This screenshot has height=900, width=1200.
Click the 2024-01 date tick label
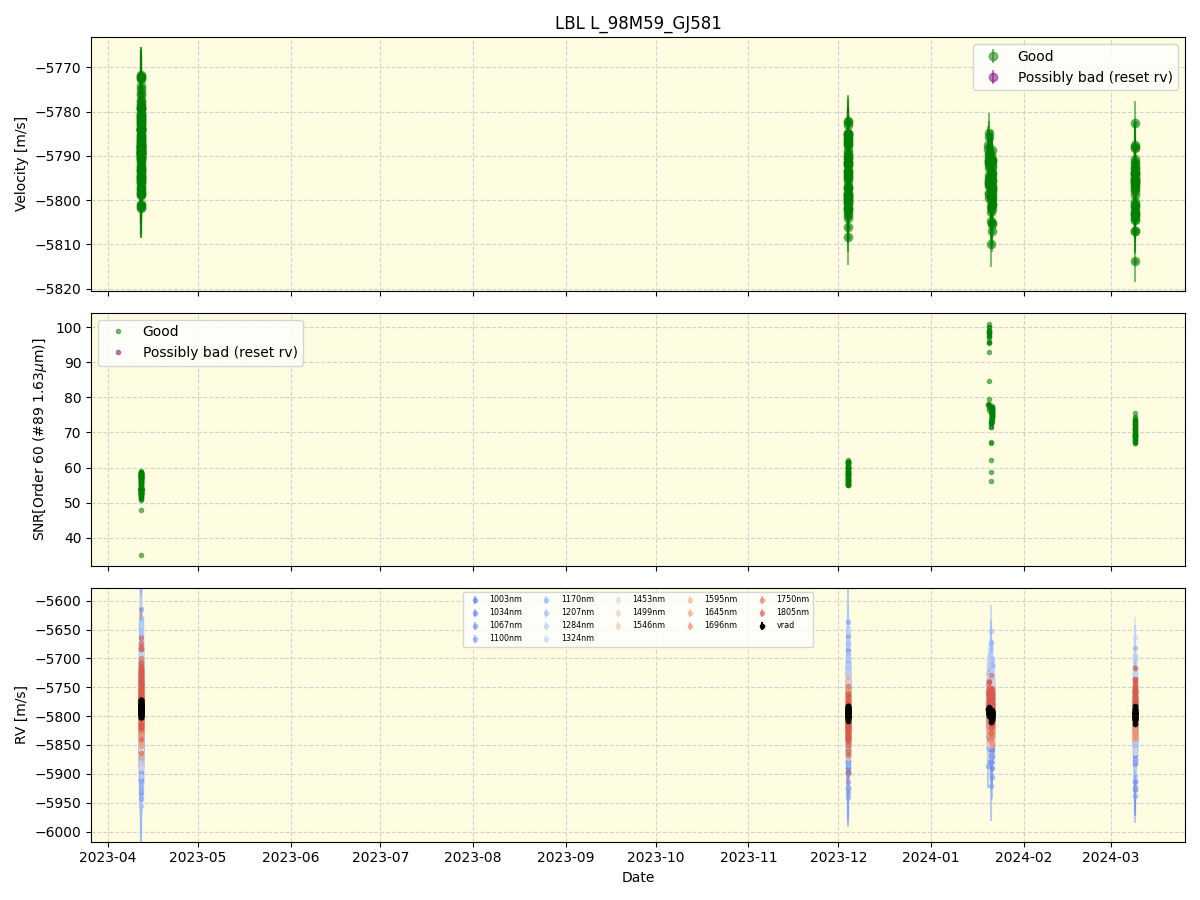click(931, 857)
